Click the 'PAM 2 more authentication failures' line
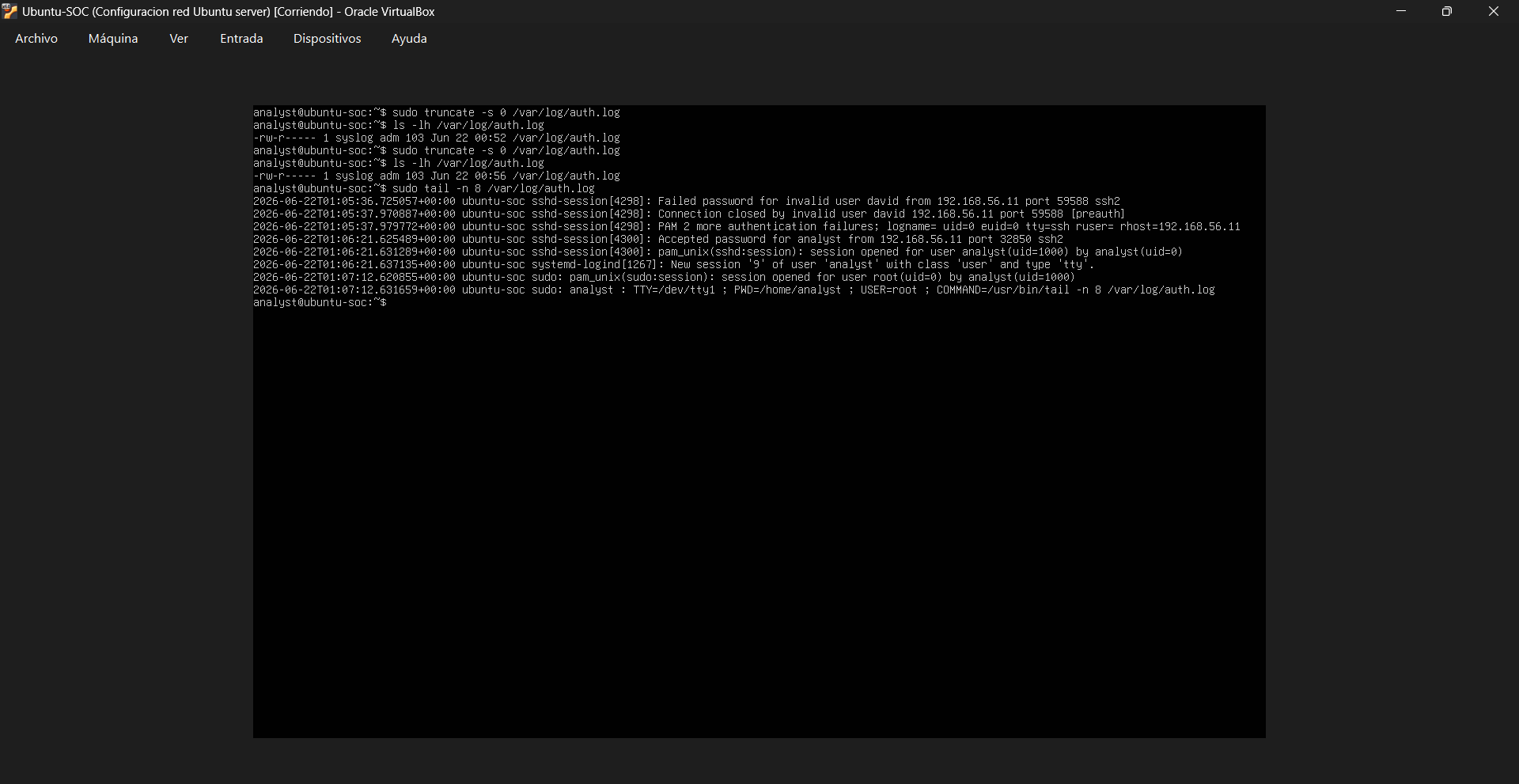Image resolution: width=1519 pixels, height=784 pixels. 747,226
